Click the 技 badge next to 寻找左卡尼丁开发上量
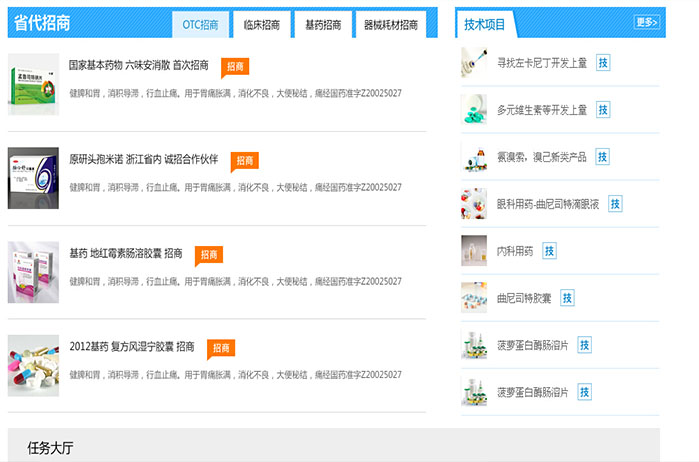This screenshot has width=699, height=462. coord(603,62)
